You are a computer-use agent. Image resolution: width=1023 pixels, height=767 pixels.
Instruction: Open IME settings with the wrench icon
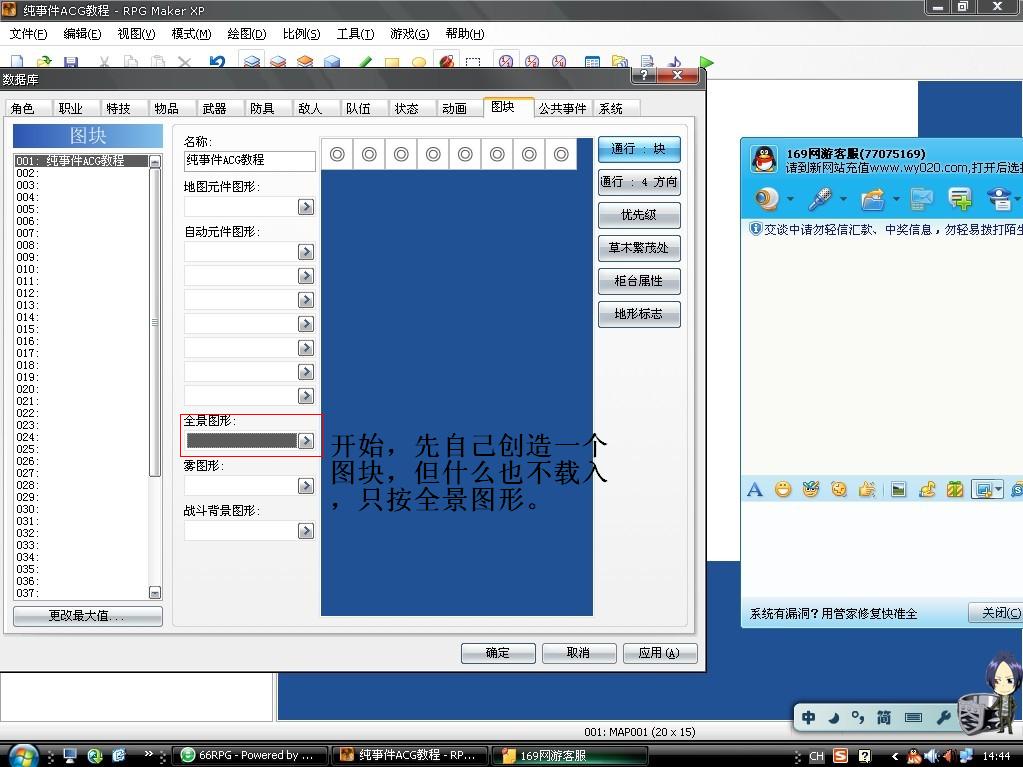tap(943, 717)
